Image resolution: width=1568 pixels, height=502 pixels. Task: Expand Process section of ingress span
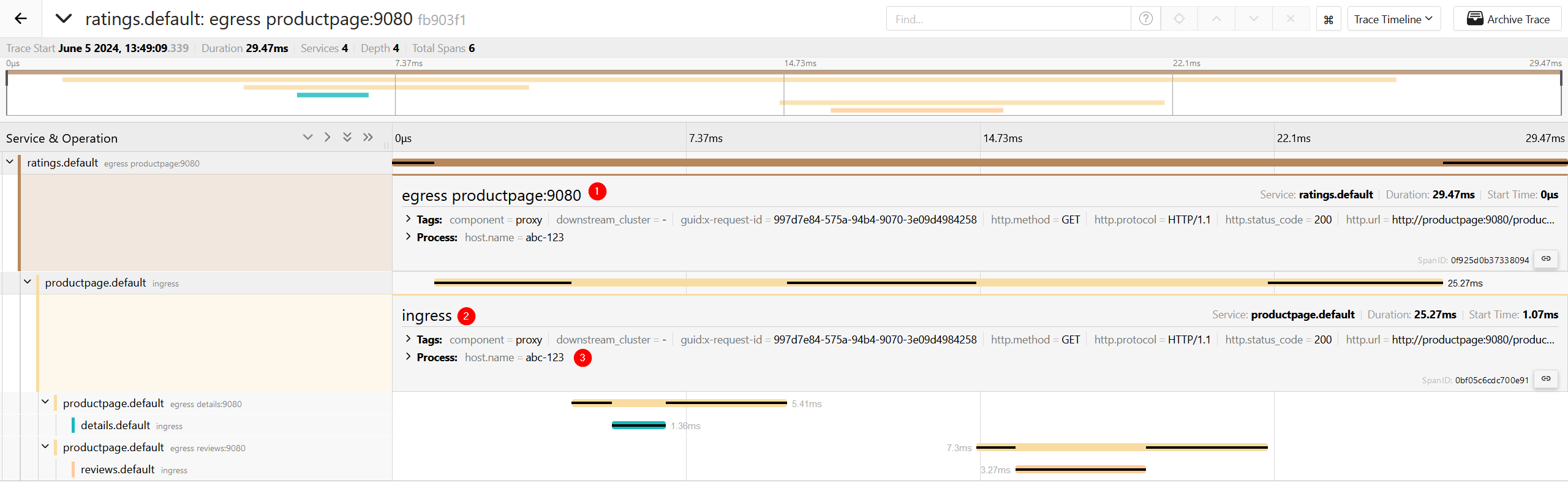pos(409,357)
